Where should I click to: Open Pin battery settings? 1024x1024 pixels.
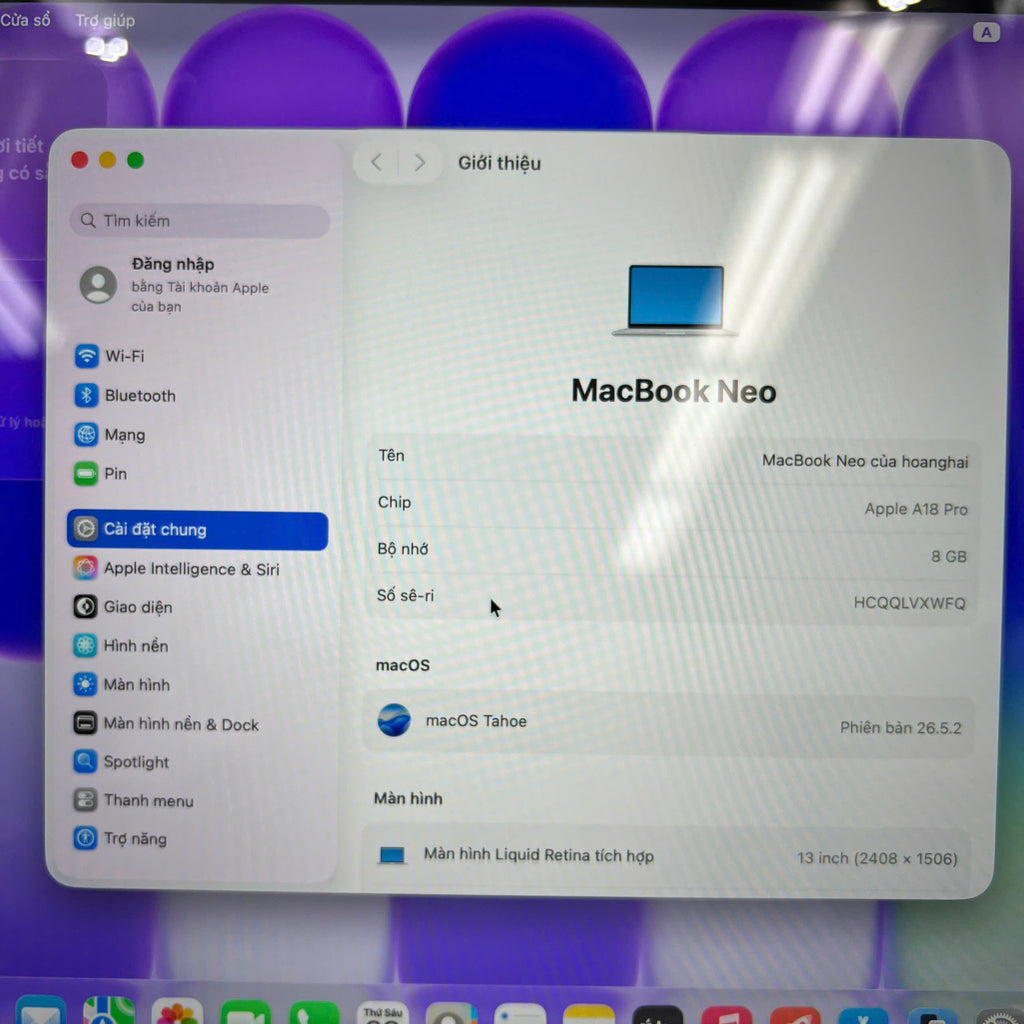tap(101, 473)
